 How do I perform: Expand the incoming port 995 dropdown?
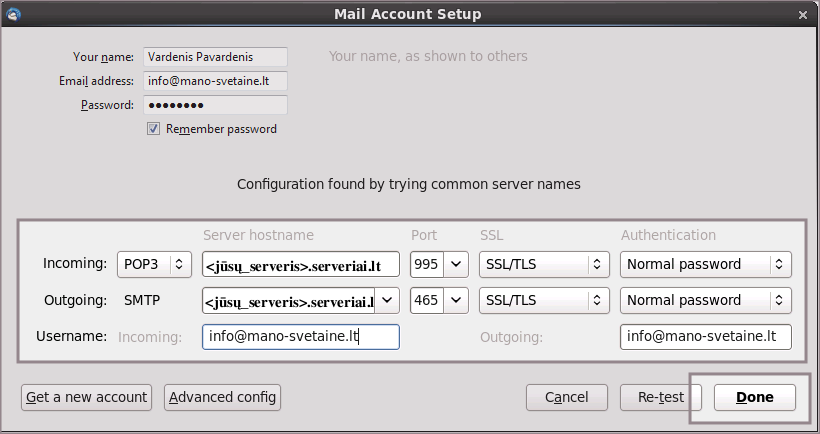(456, 264)
